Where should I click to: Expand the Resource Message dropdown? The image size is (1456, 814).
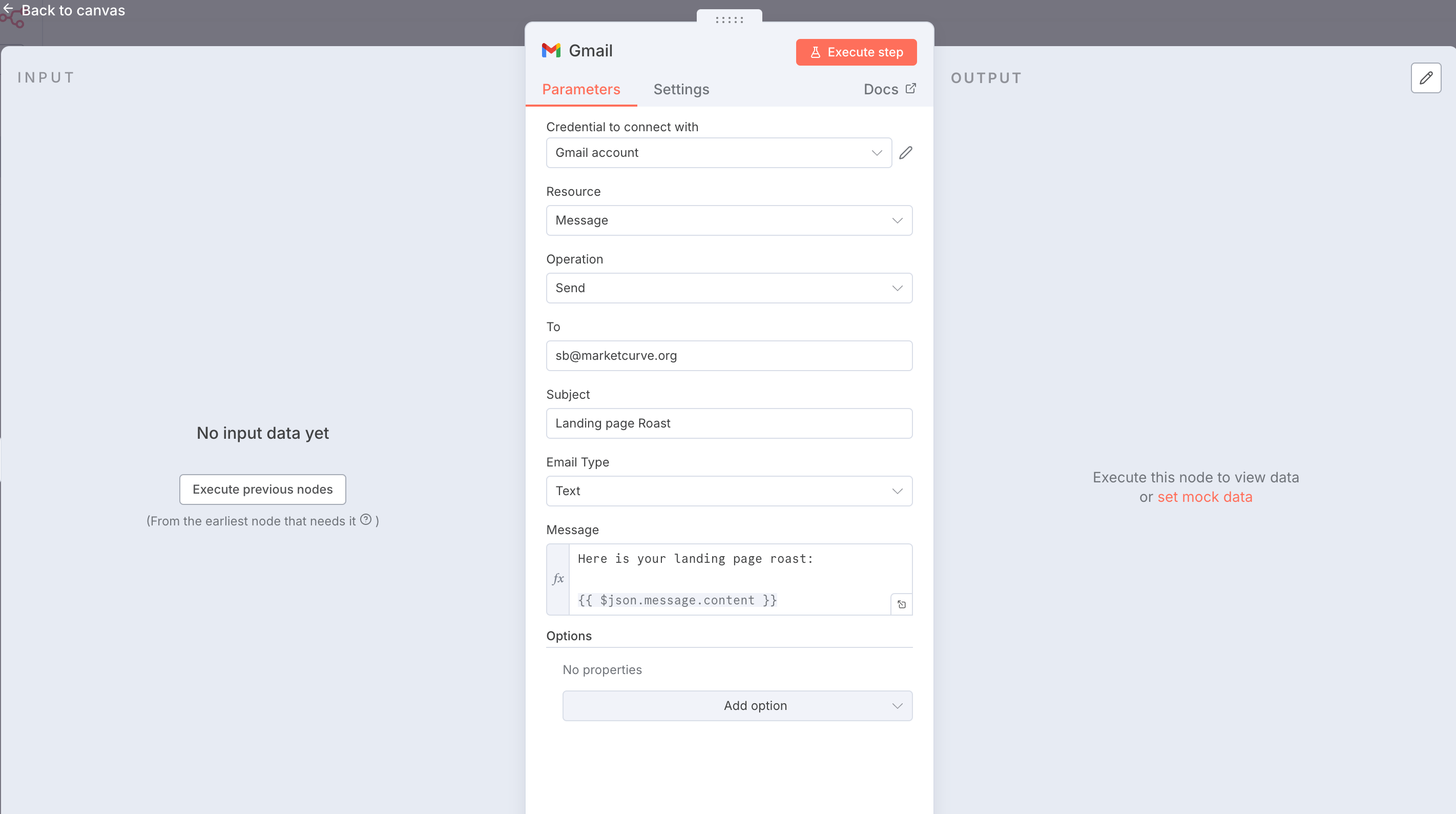click(729, 220)
